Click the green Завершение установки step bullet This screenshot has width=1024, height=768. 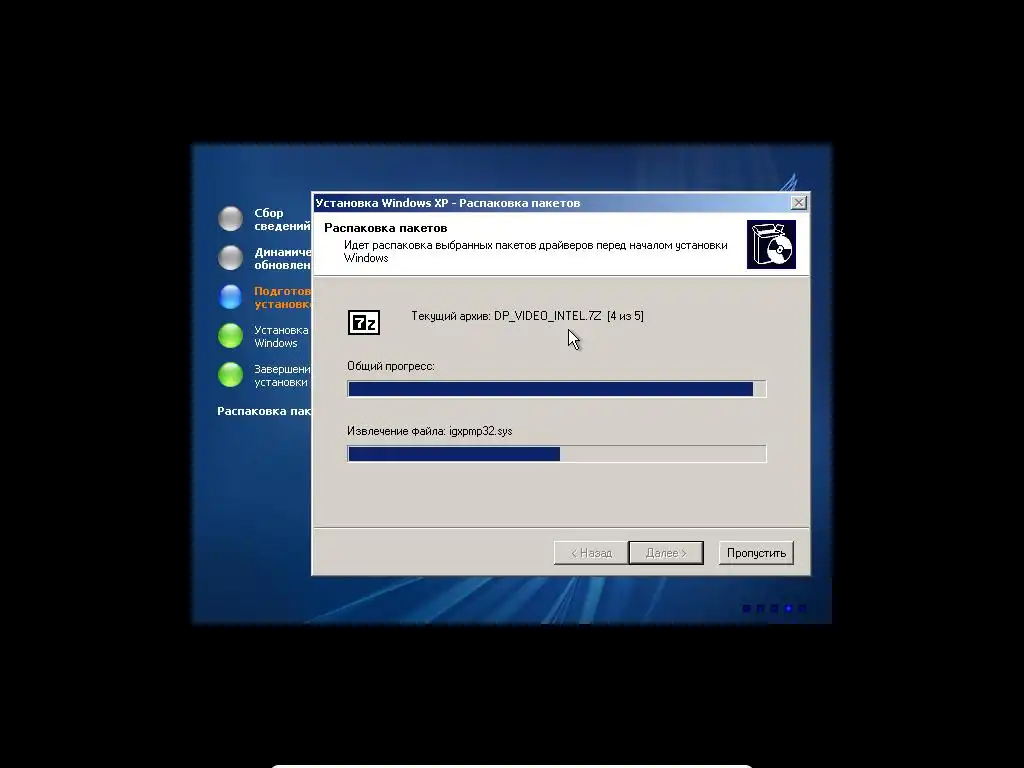(x=230, y=374)
